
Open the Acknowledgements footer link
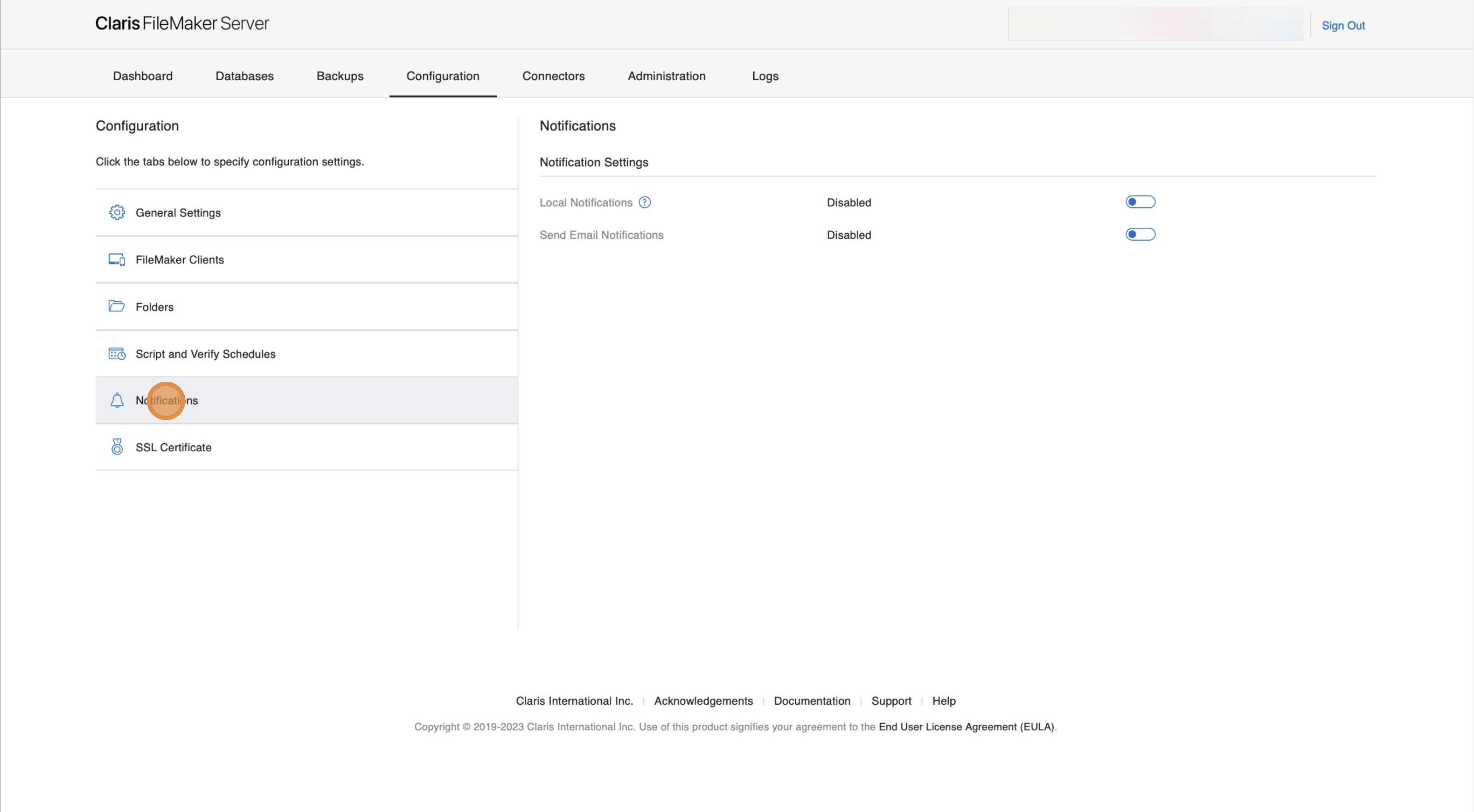[703, 701]
